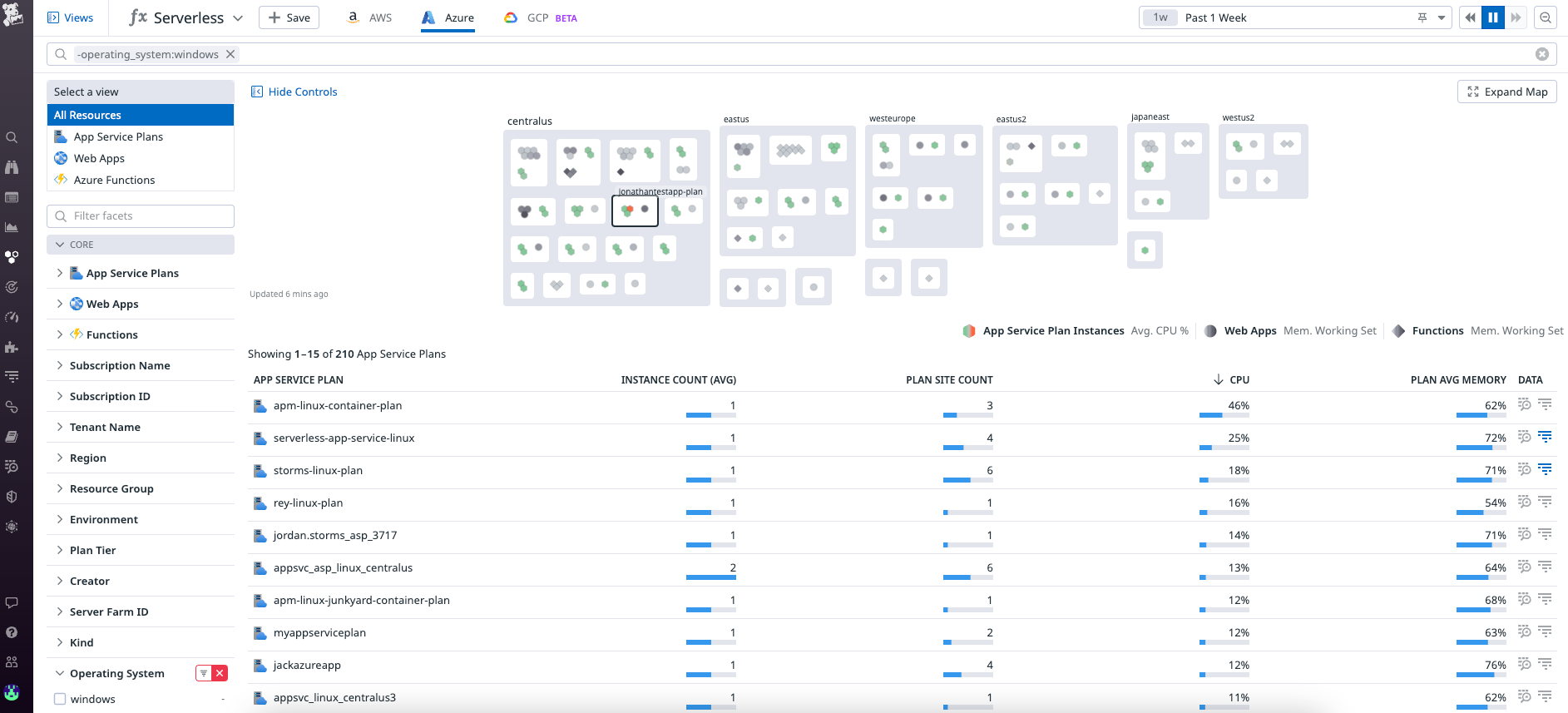This screenshot has width=1568, height=713.
Task: Pause live time updates
Action: click(1493, 17)
